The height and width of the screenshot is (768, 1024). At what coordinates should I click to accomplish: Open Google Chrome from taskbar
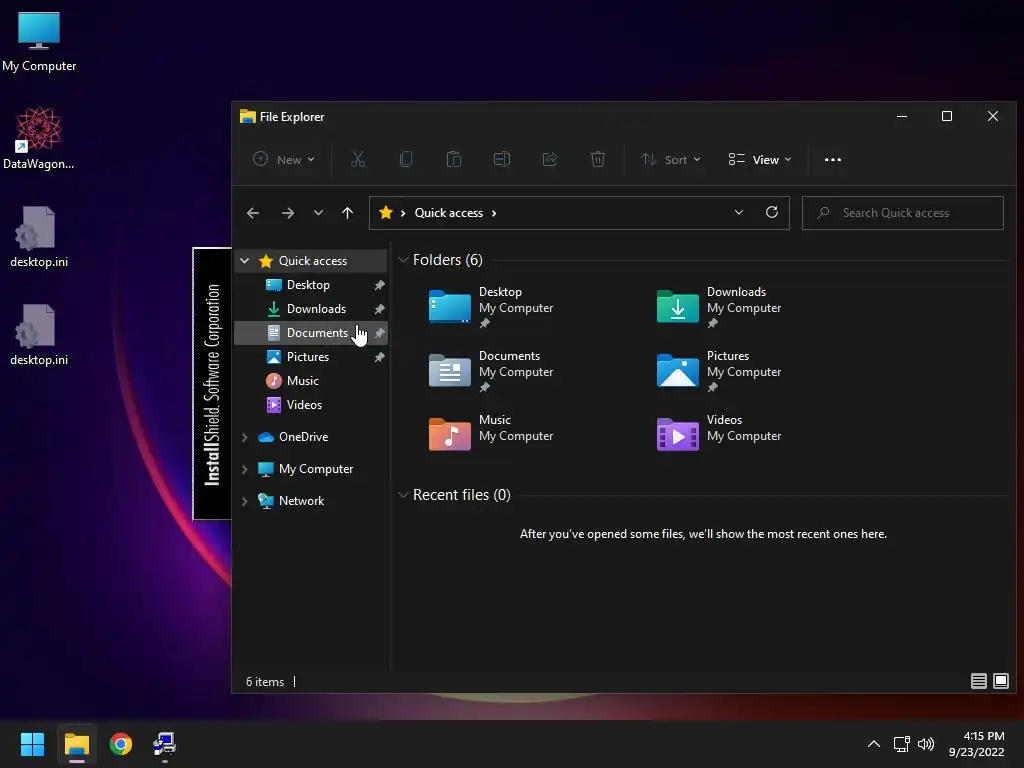pos(121,744)
